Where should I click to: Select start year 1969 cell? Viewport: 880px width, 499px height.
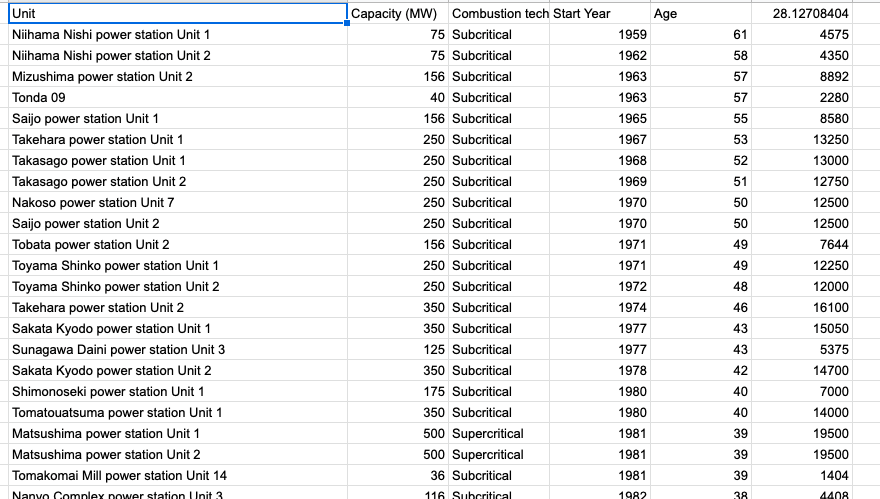(x=600, y=182)
